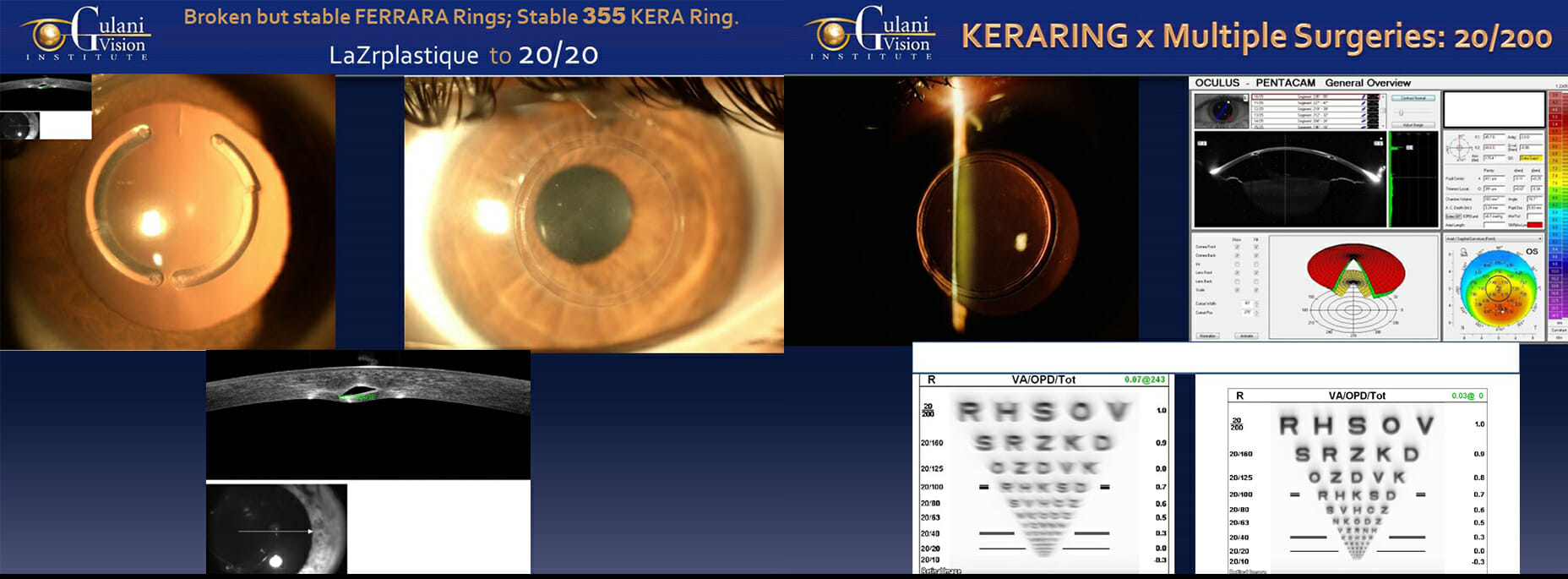Click the Contrast Normal button

point(1413,98)
